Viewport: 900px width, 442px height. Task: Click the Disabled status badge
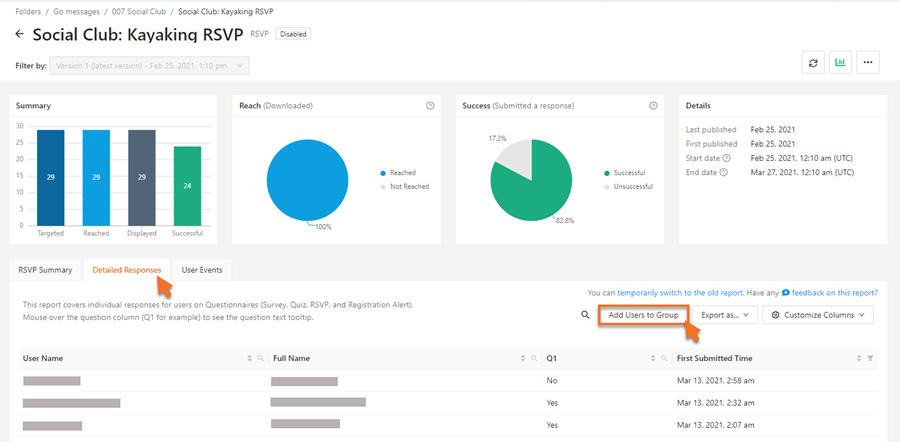tap(293, 34)
